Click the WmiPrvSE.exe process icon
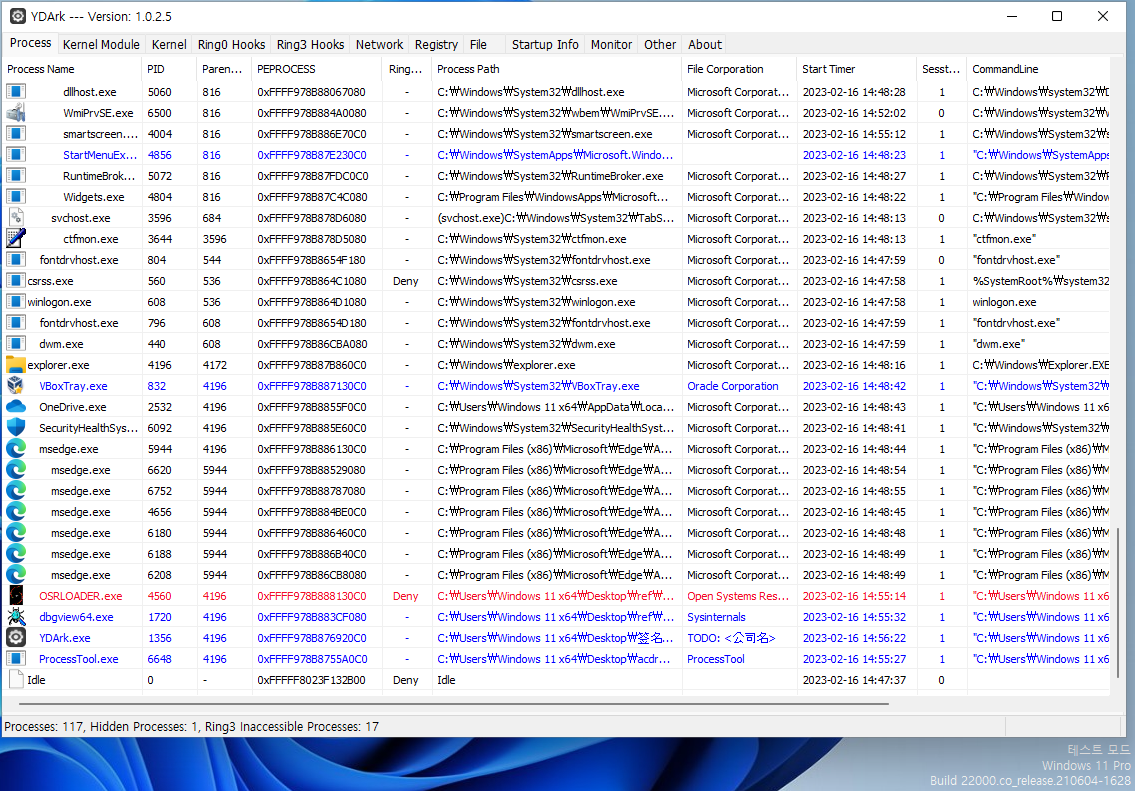Screen dimensions: 1135x791 tap(16, 112)
